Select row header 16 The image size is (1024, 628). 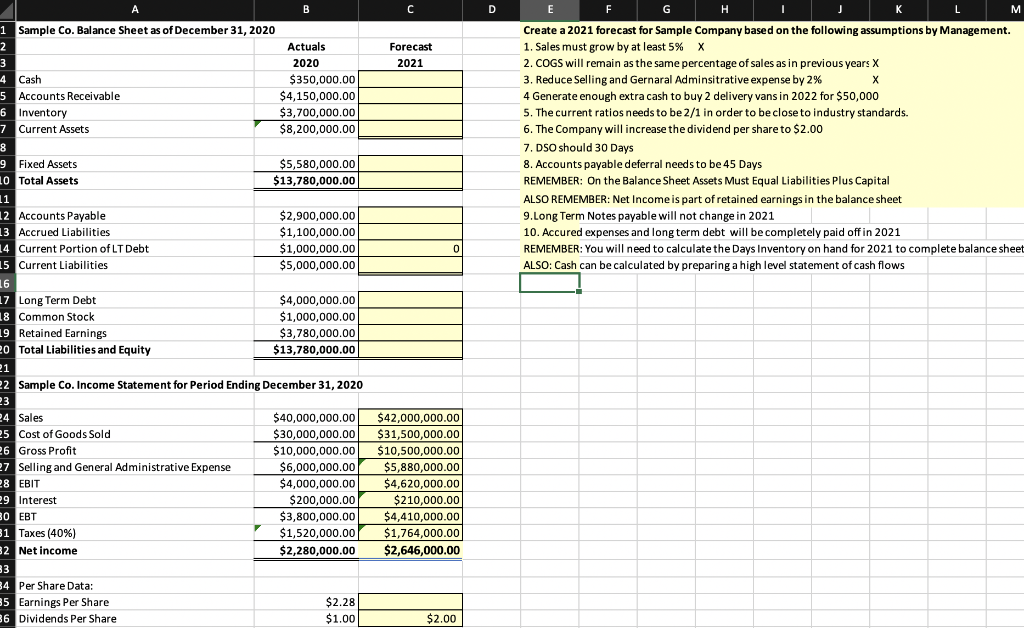pyautogui.click(x=5, y=283)
